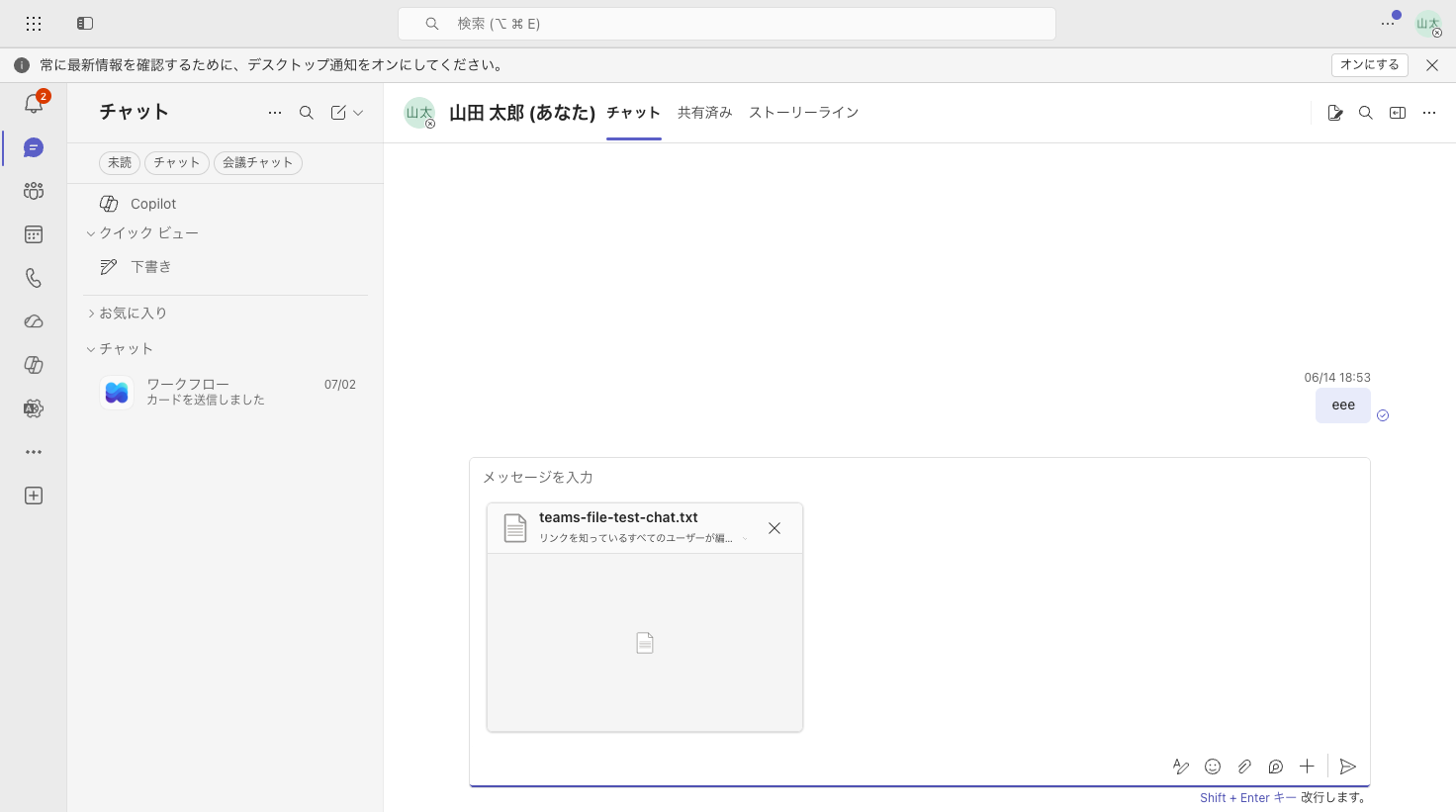1456x812 pixels.
Task: Open actions and apps plus icon
Action: coord(1308,767)
